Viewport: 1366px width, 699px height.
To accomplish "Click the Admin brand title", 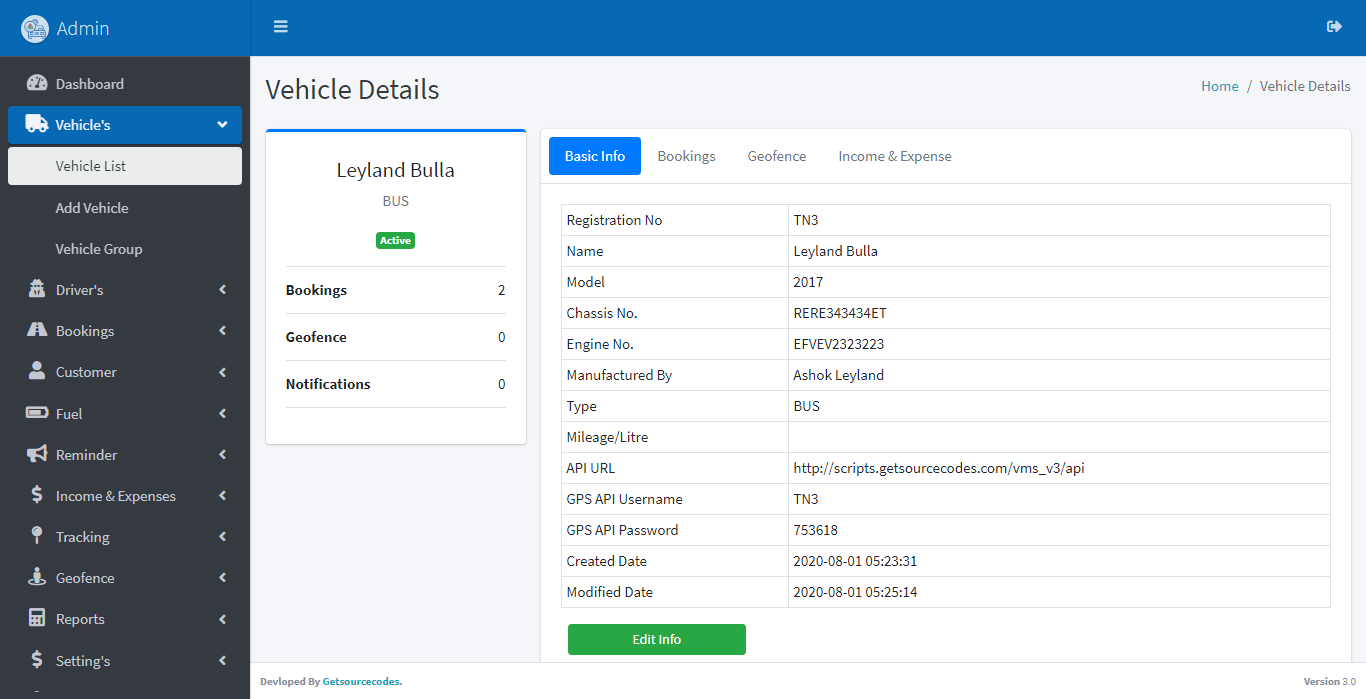I will click(x=83, y=28).
